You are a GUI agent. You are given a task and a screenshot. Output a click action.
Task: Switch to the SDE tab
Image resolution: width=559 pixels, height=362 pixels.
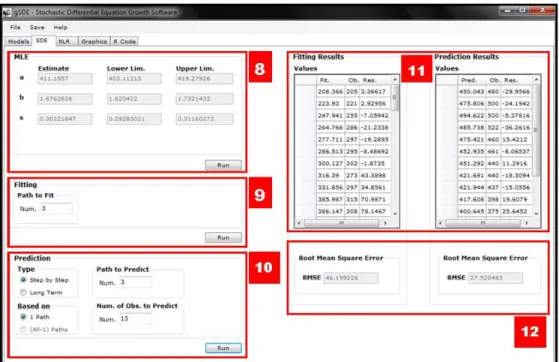[42, 41]
